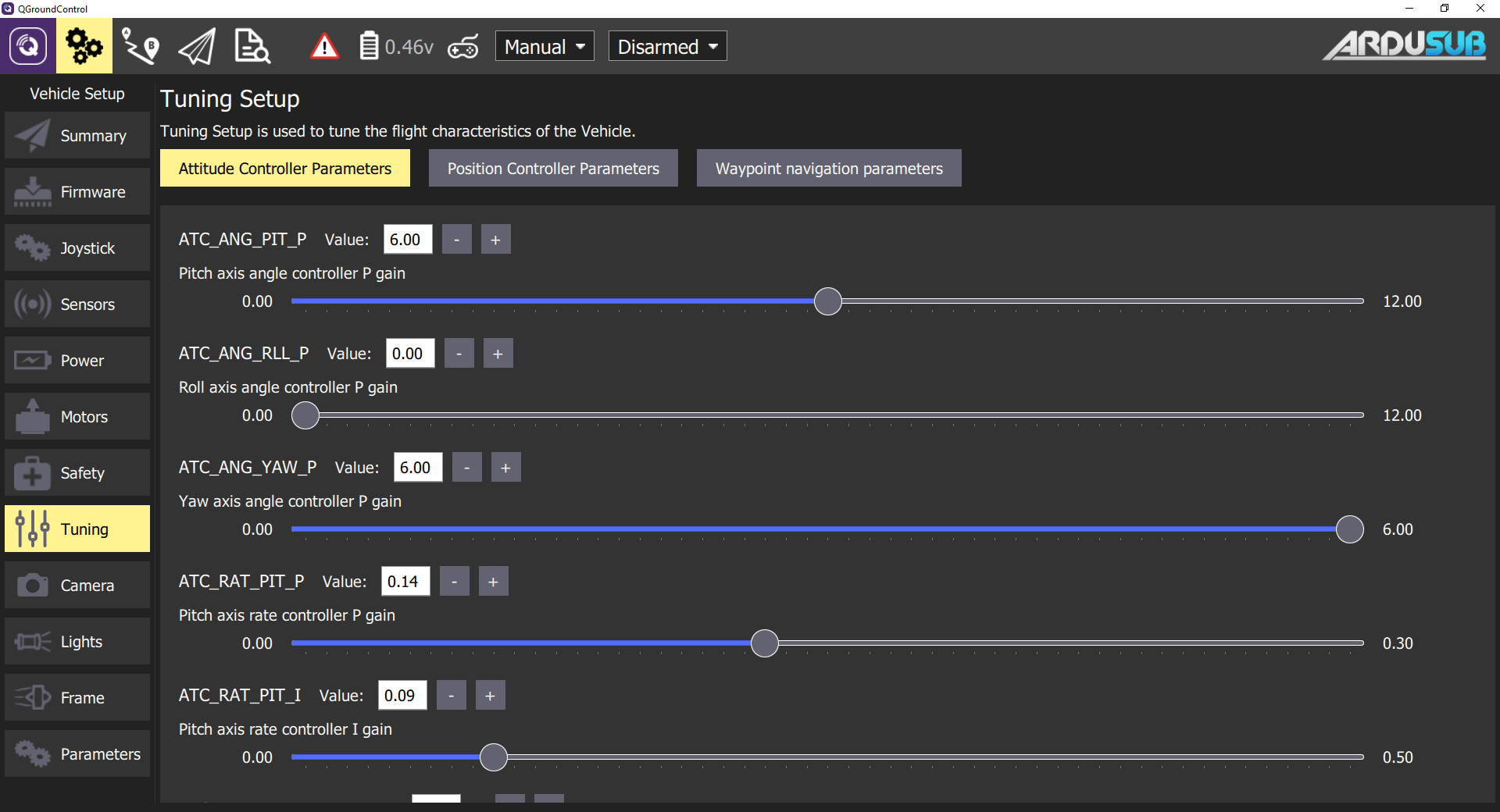Open the Disarmed arming state dropdown
Screen dimensions: 1500x812
pyautogui.click(x=667, y=47)
